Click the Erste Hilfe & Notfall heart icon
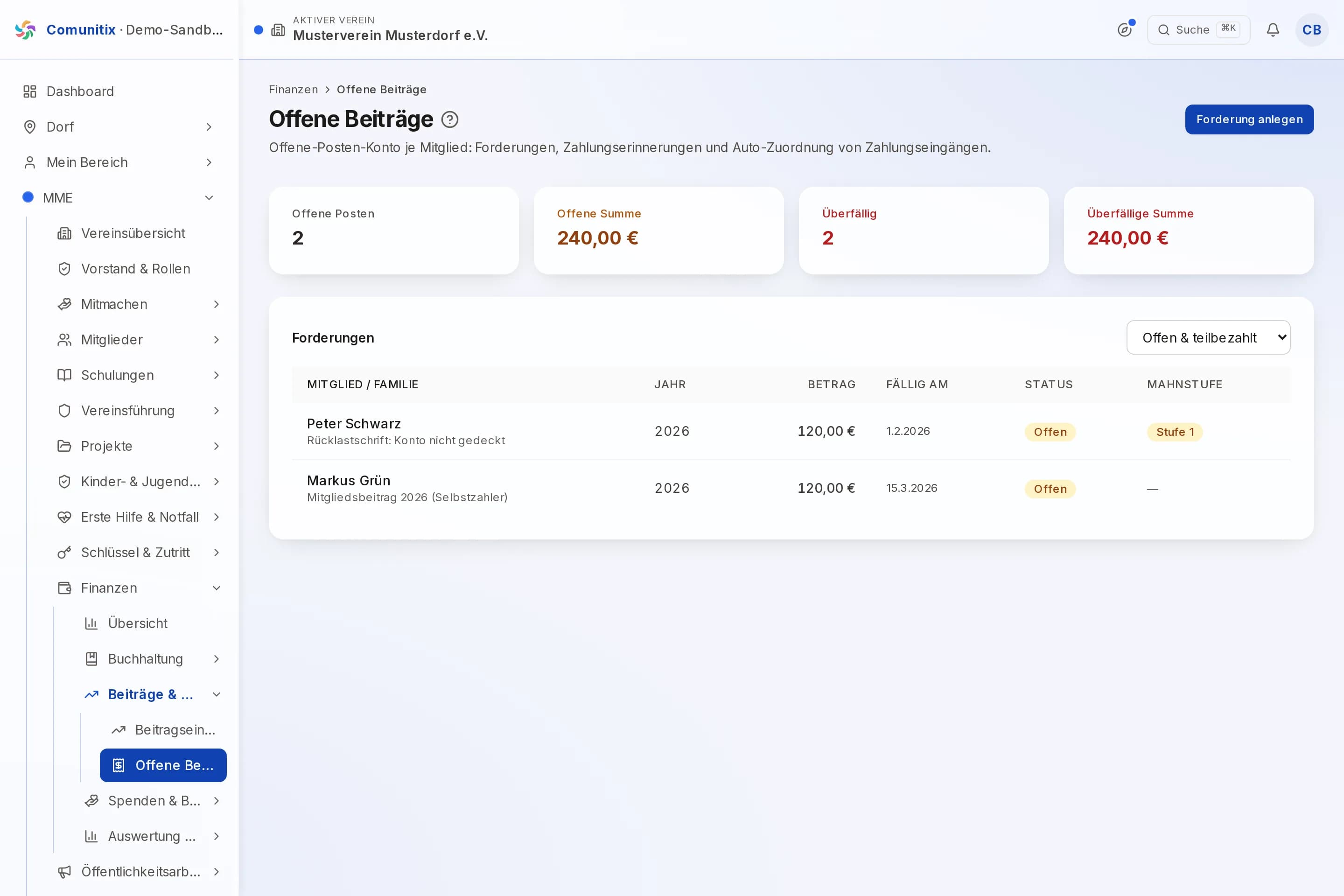Image resolution: width=1344 pixels, height=896 pixels. 64,517
